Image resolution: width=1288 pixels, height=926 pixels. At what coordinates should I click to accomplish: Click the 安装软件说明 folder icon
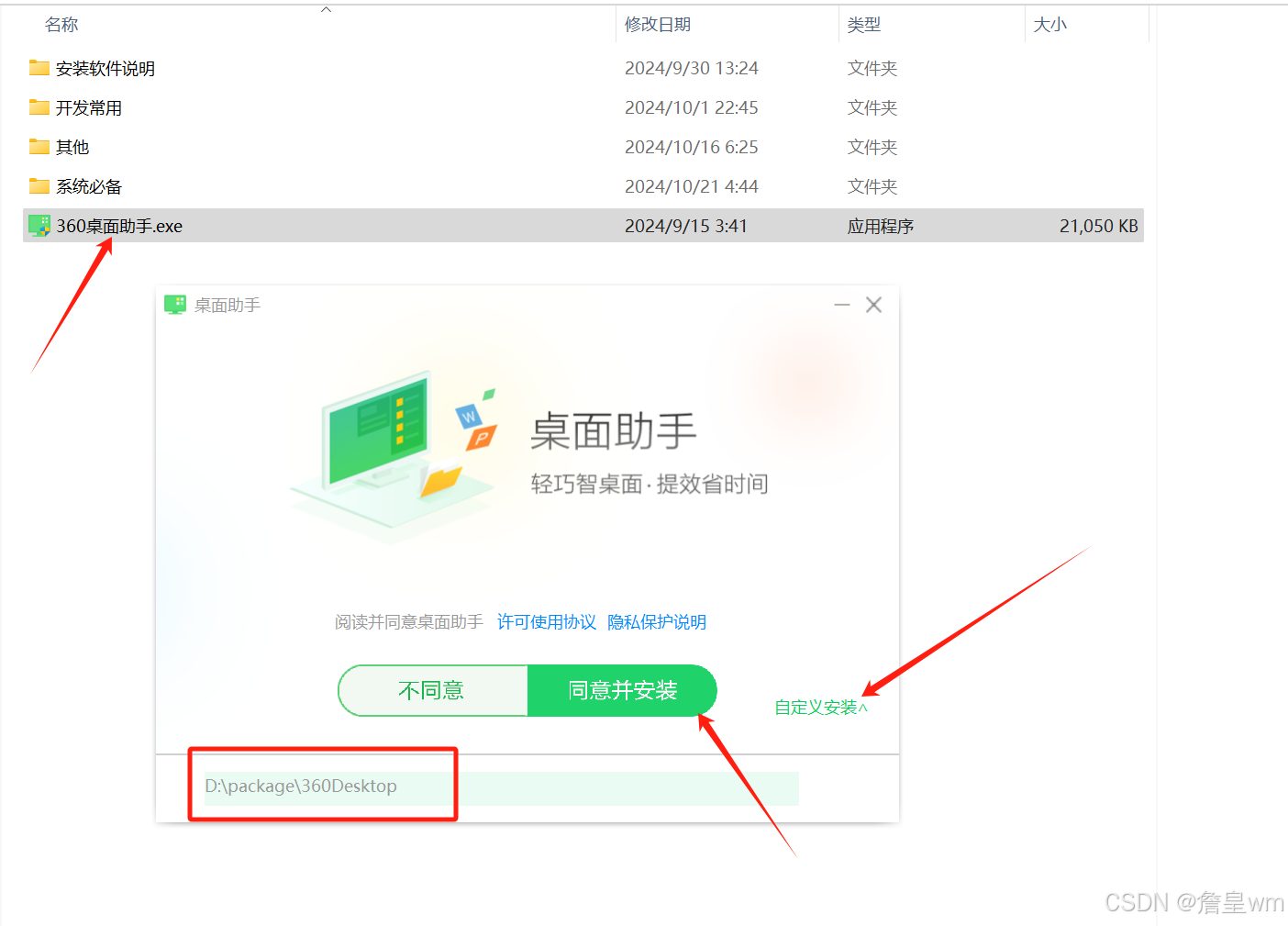tap(39, 68)
